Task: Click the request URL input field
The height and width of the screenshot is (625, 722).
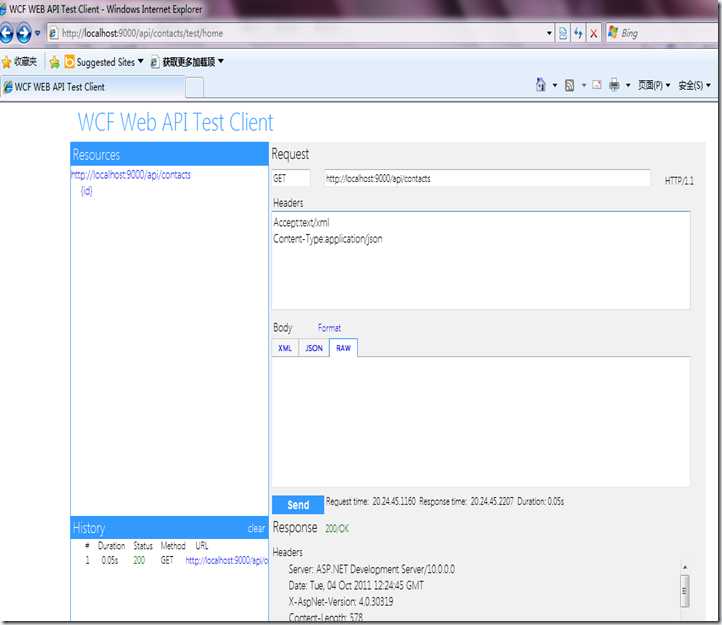Action: 487,179
